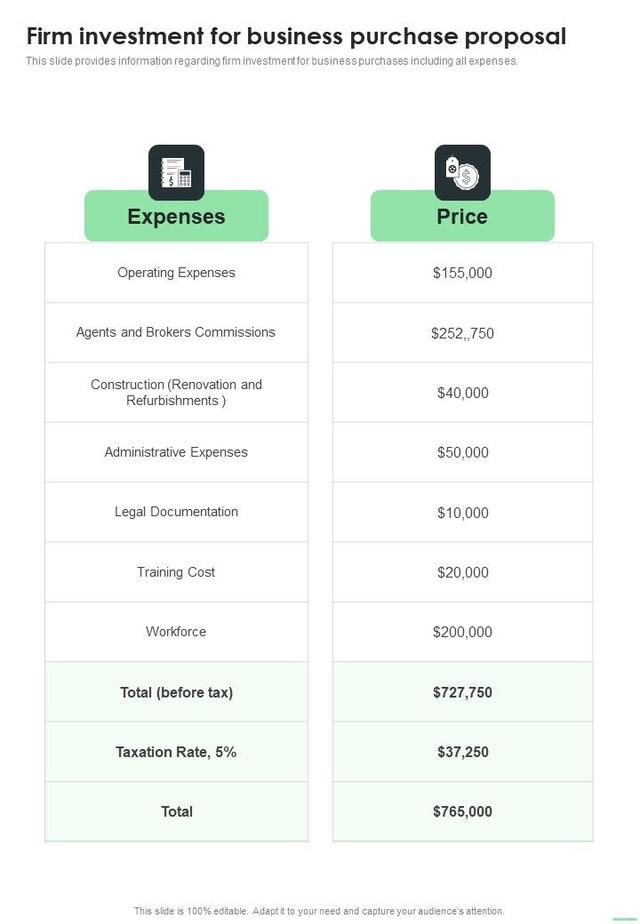Click the price tag dollar icon
The height and width of the screenshot is (924, 640).
point(462,172)
